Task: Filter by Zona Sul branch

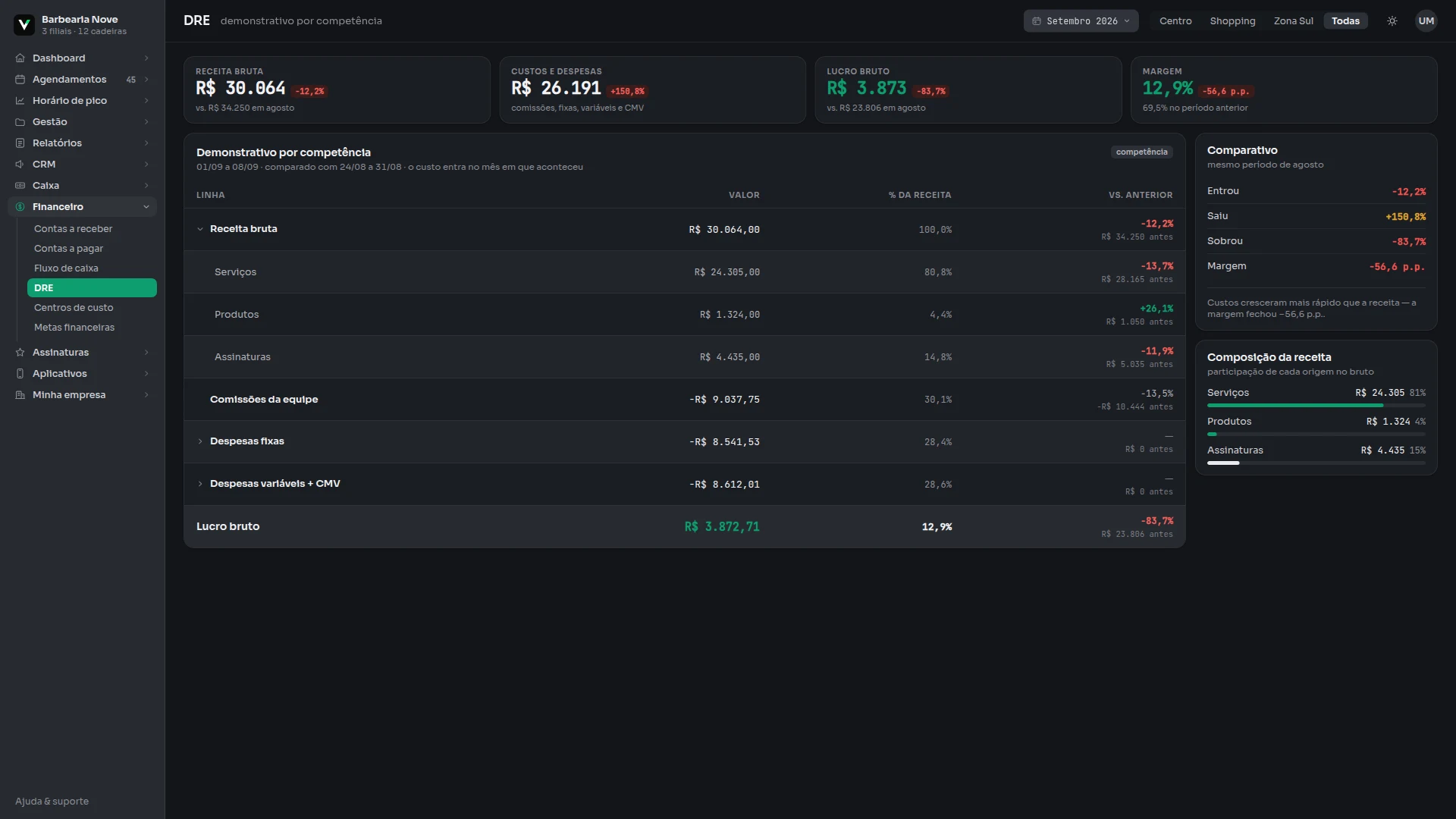Action: [x=1293, y=21]
